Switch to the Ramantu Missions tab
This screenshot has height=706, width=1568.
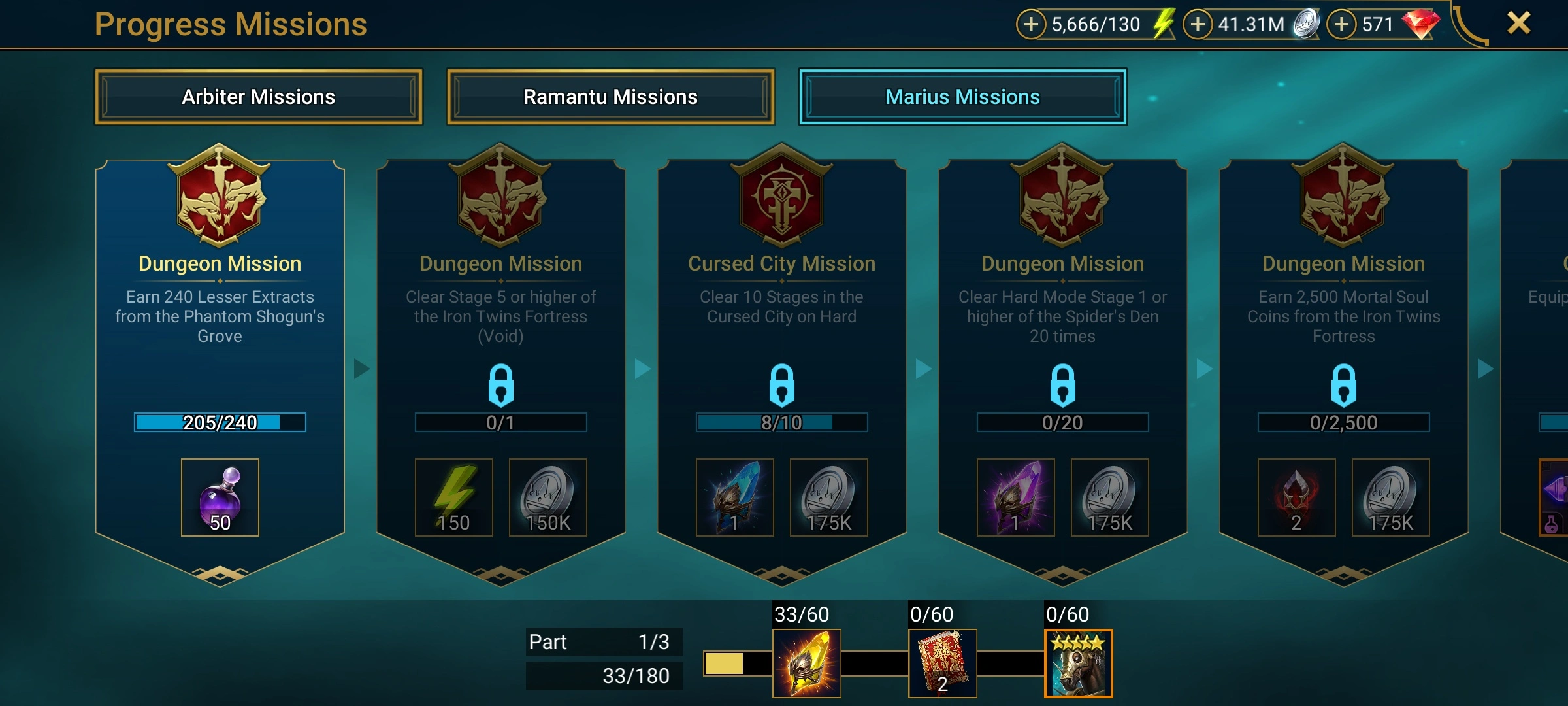click(x=611, y=97)
